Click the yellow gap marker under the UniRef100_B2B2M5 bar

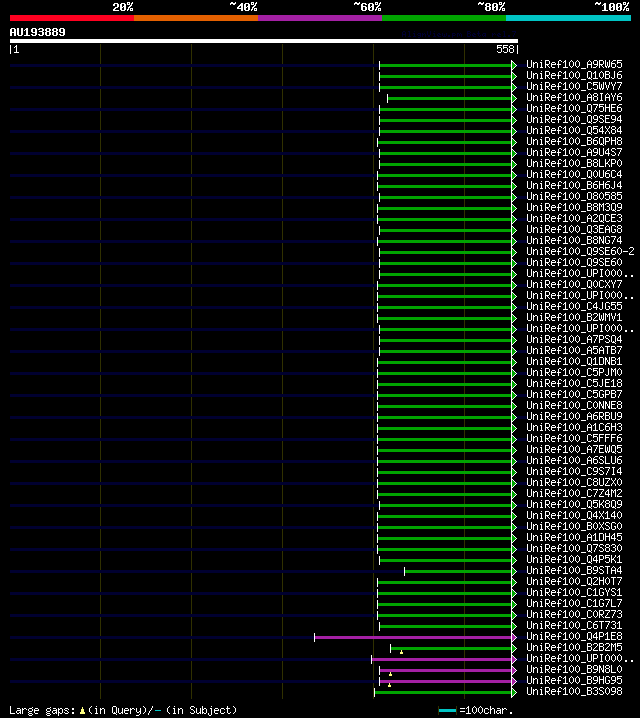[401, 652]
